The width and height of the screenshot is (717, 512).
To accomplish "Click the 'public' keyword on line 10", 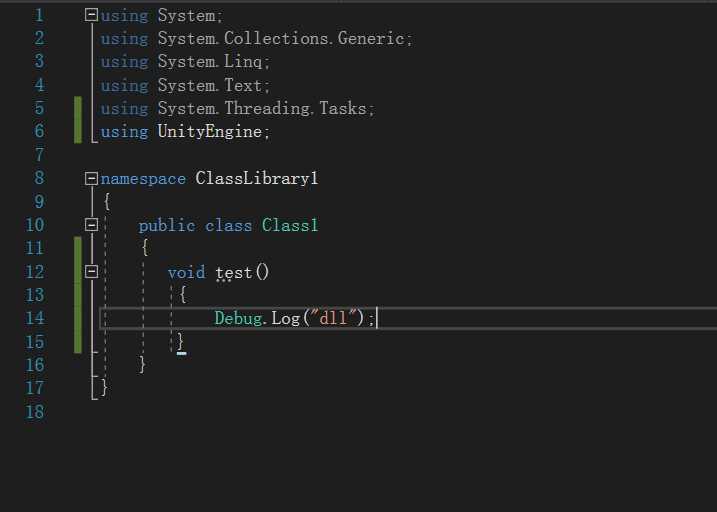I will tap(167, 225).
